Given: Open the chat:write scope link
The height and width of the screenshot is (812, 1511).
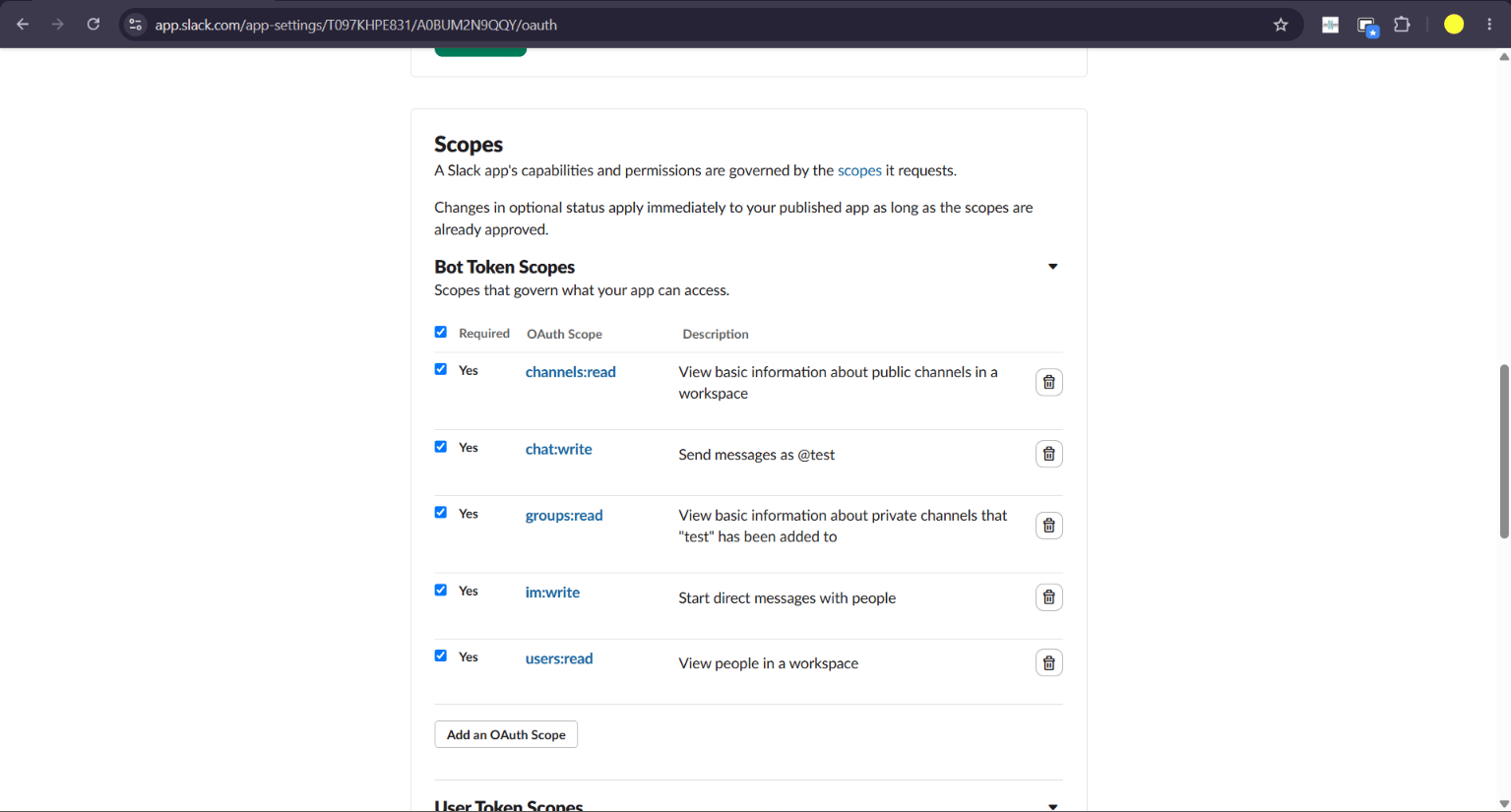Looking at the screenshot, I should [x=559, y=449].
